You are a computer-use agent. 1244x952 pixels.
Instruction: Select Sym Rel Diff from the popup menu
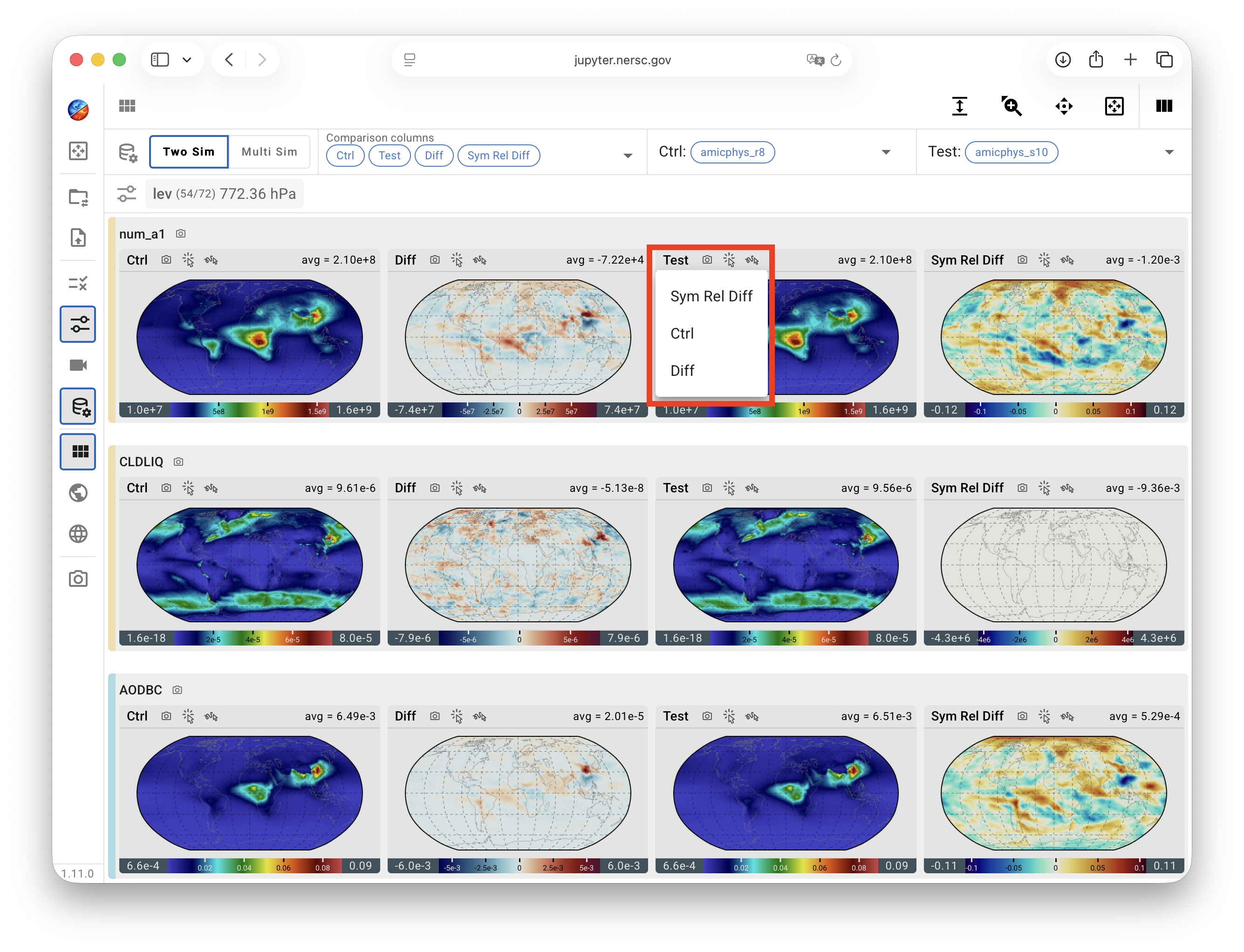[711, 296]
